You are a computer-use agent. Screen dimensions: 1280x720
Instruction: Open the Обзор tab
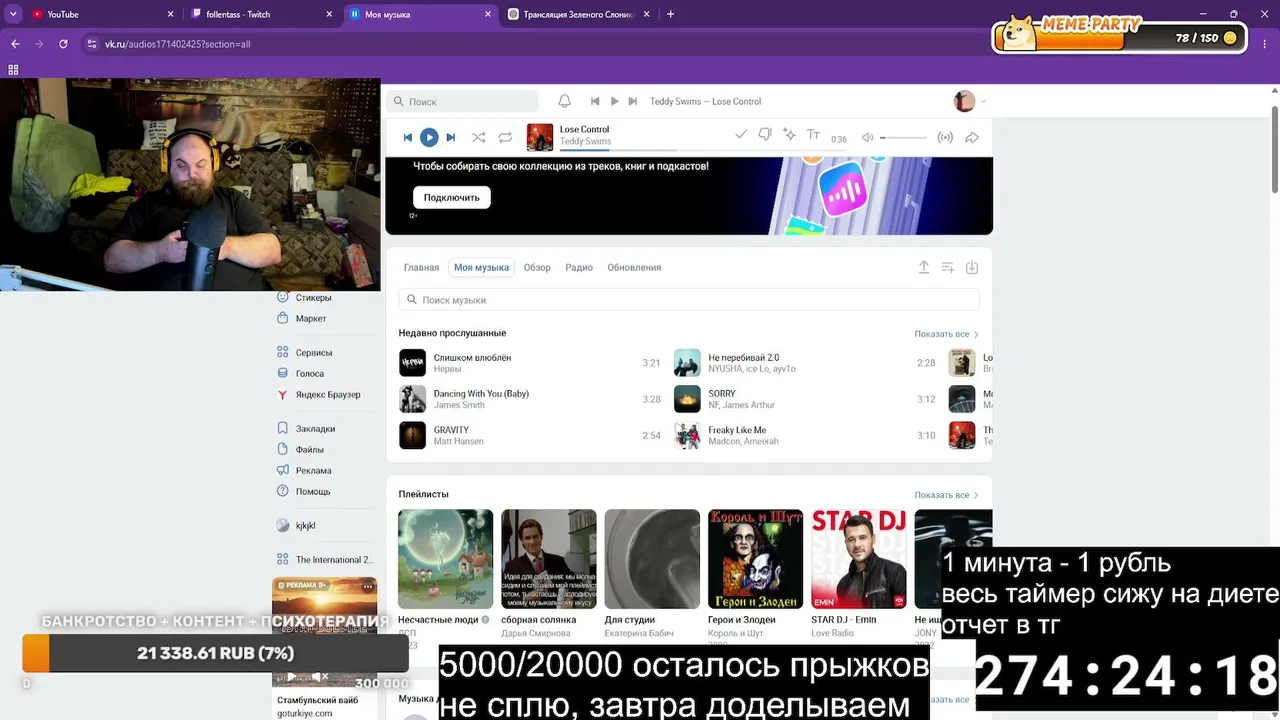[537, 267]
